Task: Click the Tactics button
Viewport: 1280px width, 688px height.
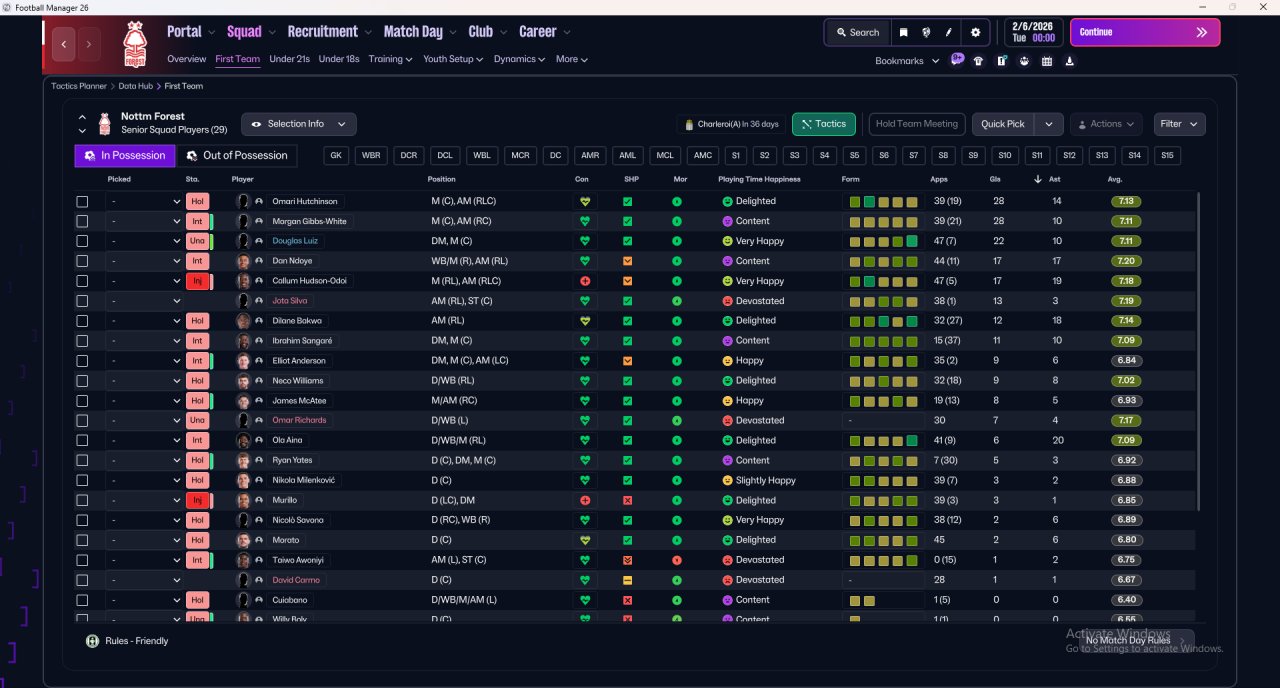Action: click(x=823, y=124)
